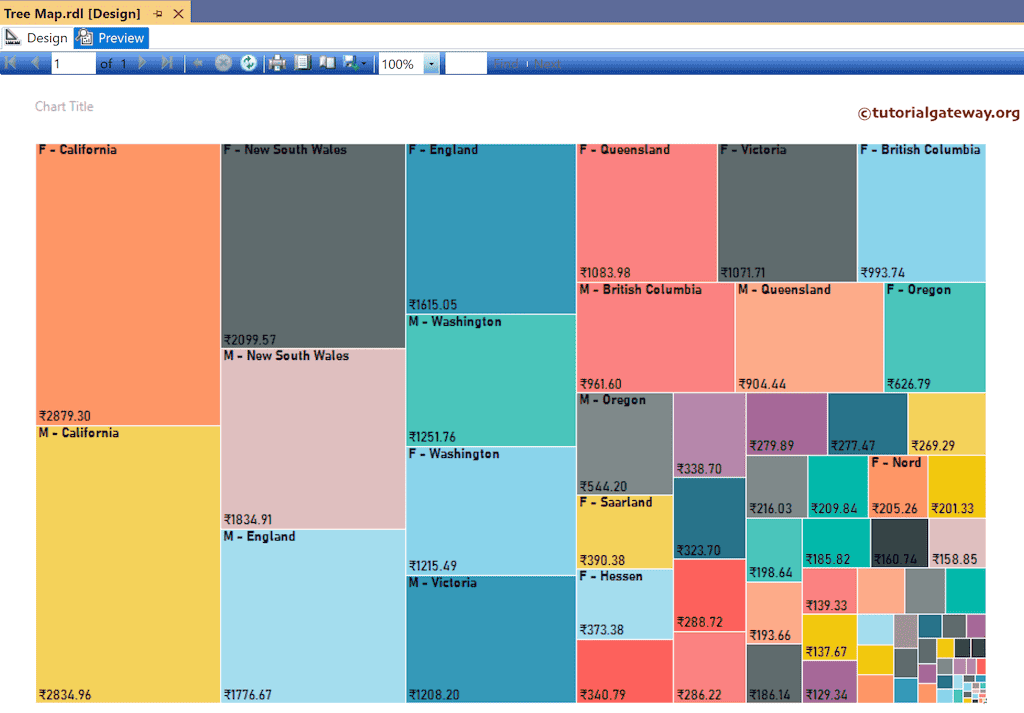This screenshot has width=1024, height=713.
Task: Go to the last page using navigation icon
Action: 168,63
